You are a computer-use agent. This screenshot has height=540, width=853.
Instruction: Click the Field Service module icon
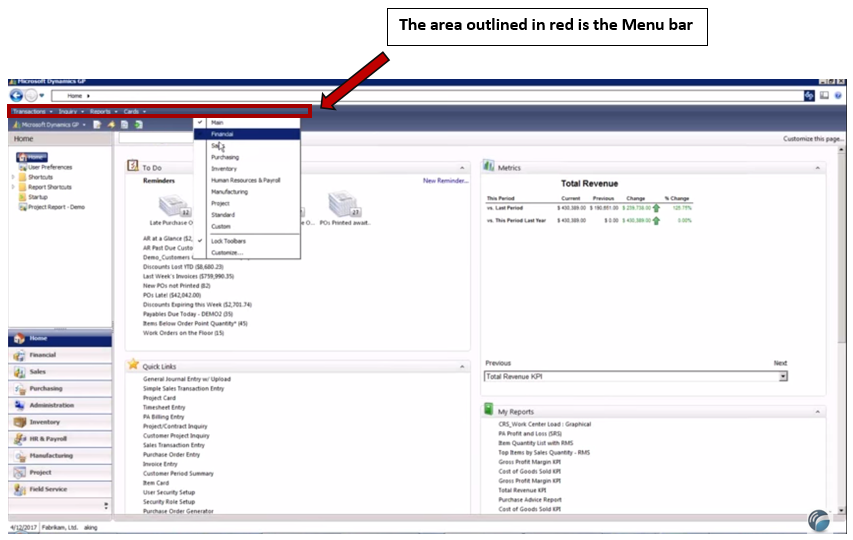[19, 490]
